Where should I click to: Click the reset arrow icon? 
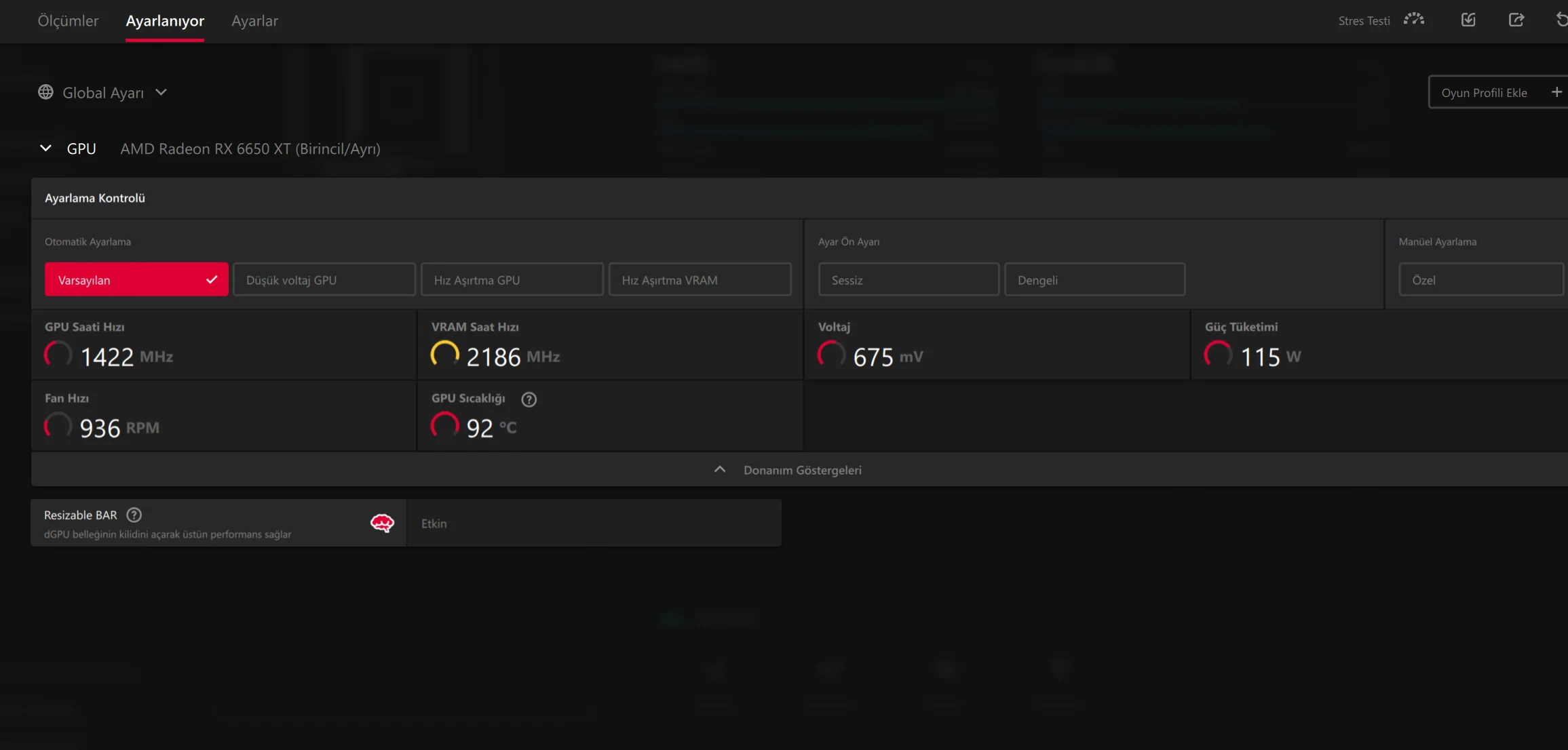click(1561, 20)
